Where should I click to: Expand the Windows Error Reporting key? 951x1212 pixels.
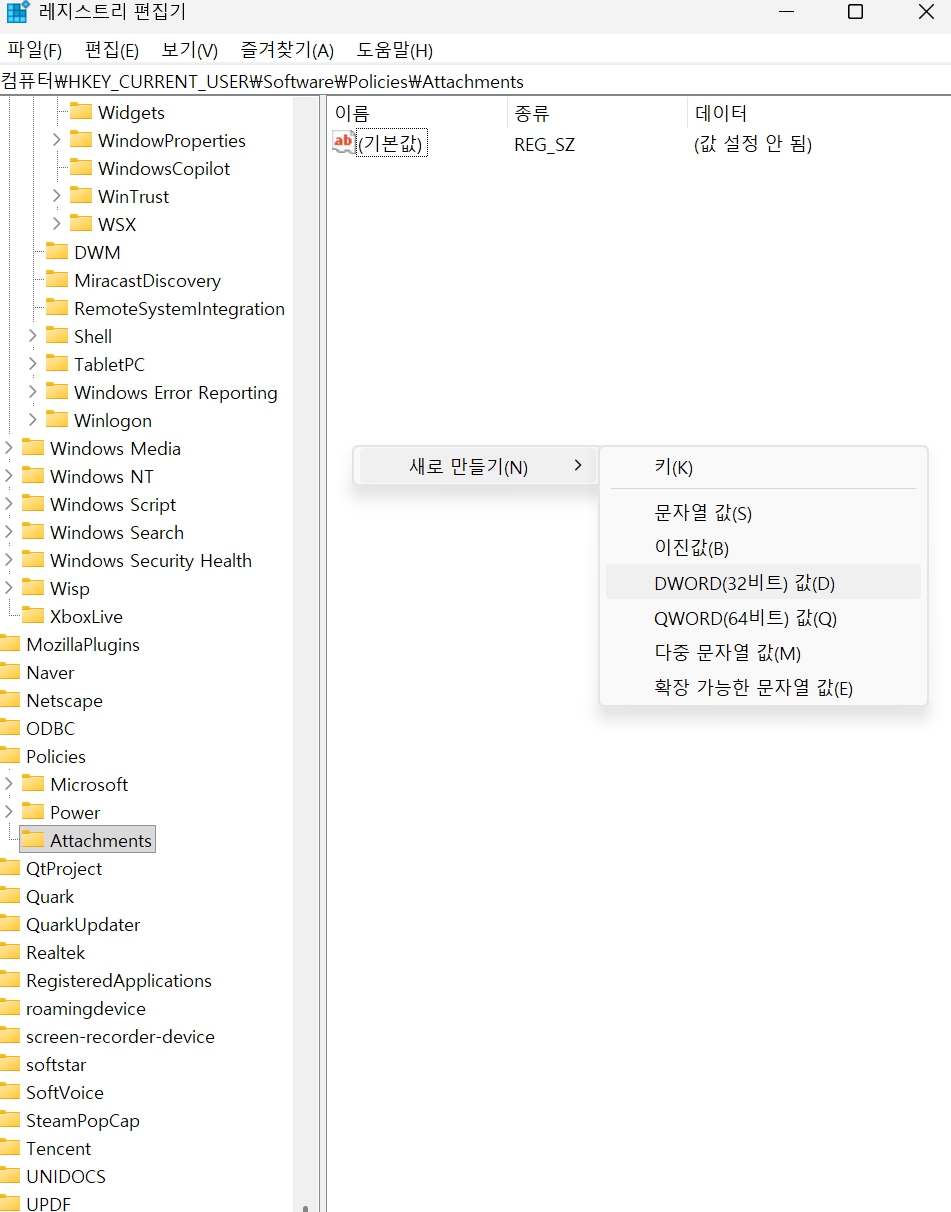pyautogui.click(x=32, y=392)
